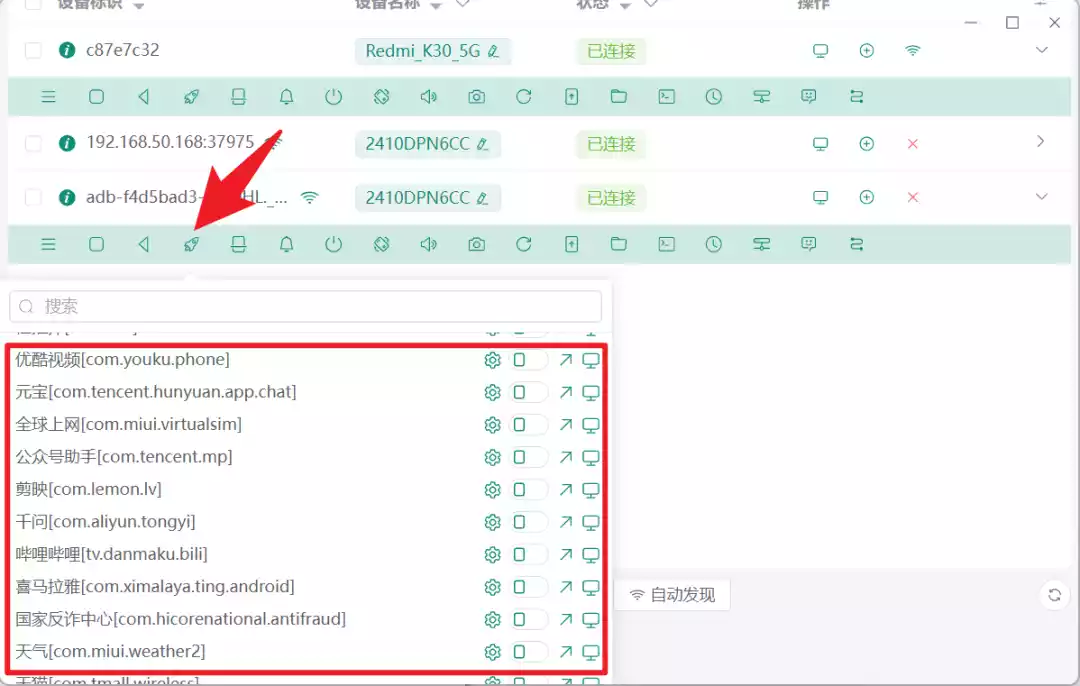Image resolution: width=1080 pixels, height=686 pixels.
Task: Edit device name Redmi_K30_5G pencil
Action: [493, 51]
